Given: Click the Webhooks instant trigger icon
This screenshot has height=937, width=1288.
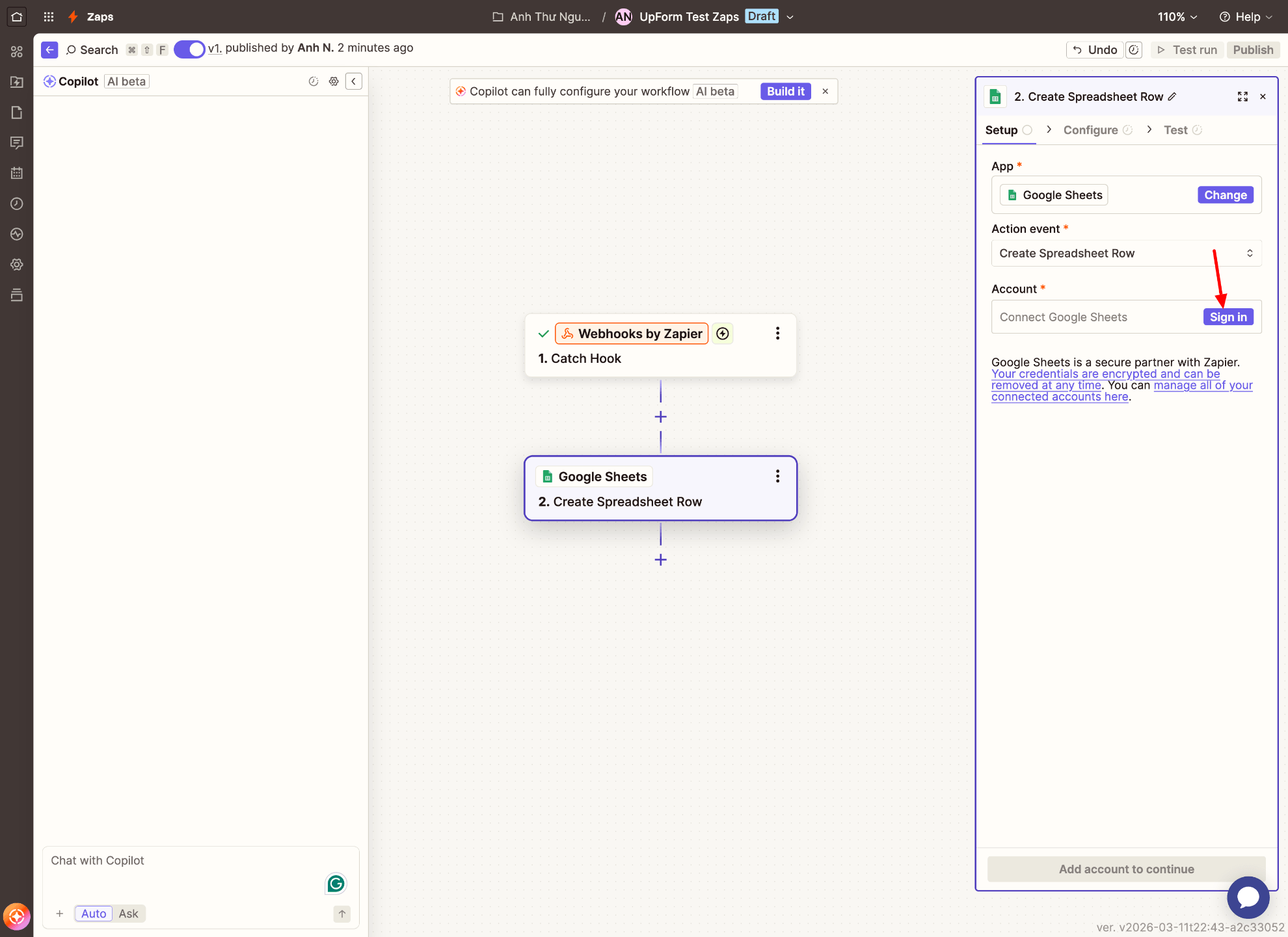Looking at the screenshot, I should pos(723,334).
